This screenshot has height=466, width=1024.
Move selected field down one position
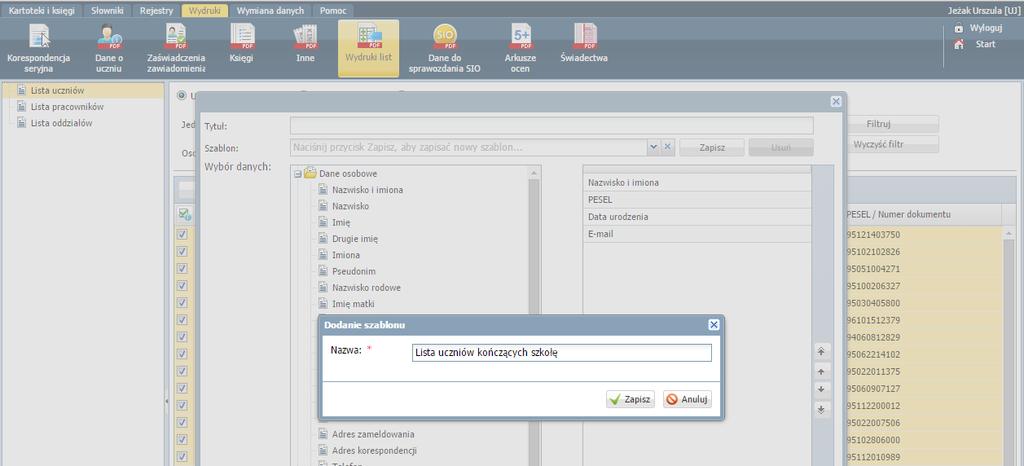pos(821,390)
